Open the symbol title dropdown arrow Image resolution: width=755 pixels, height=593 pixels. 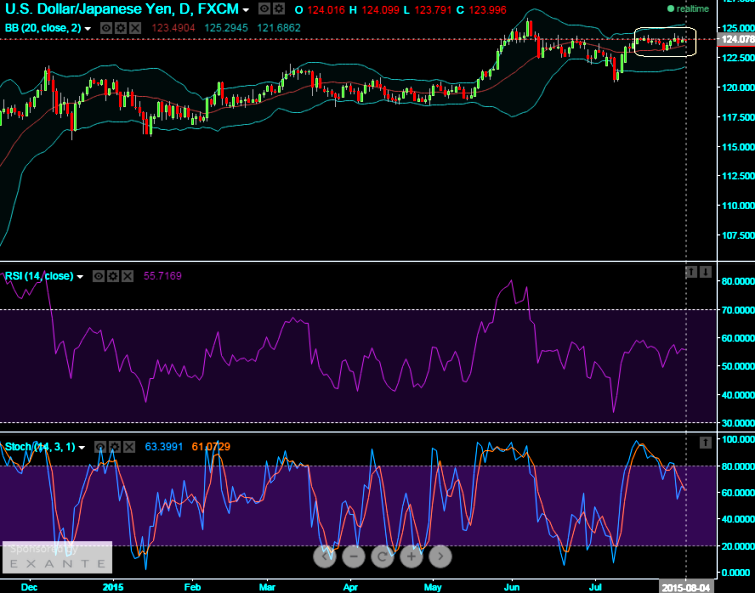click(246, 10)
